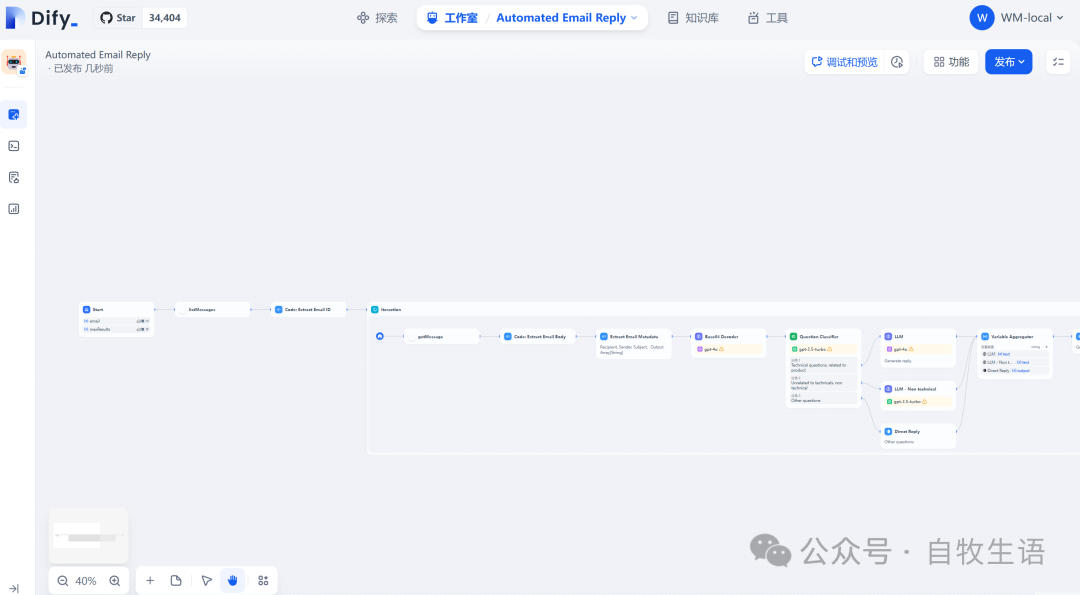Open the GitHub Star button

[x=118, y=18]
